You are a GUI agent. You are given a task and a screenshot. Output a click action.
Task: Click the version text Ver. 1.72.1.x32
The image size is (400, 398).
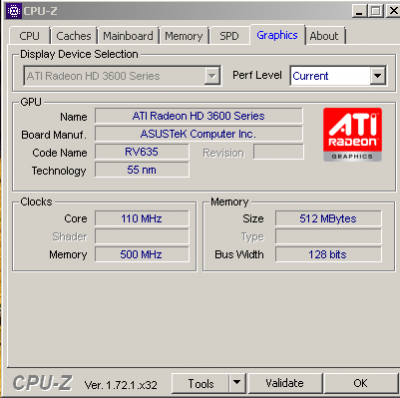click(121, 385)
